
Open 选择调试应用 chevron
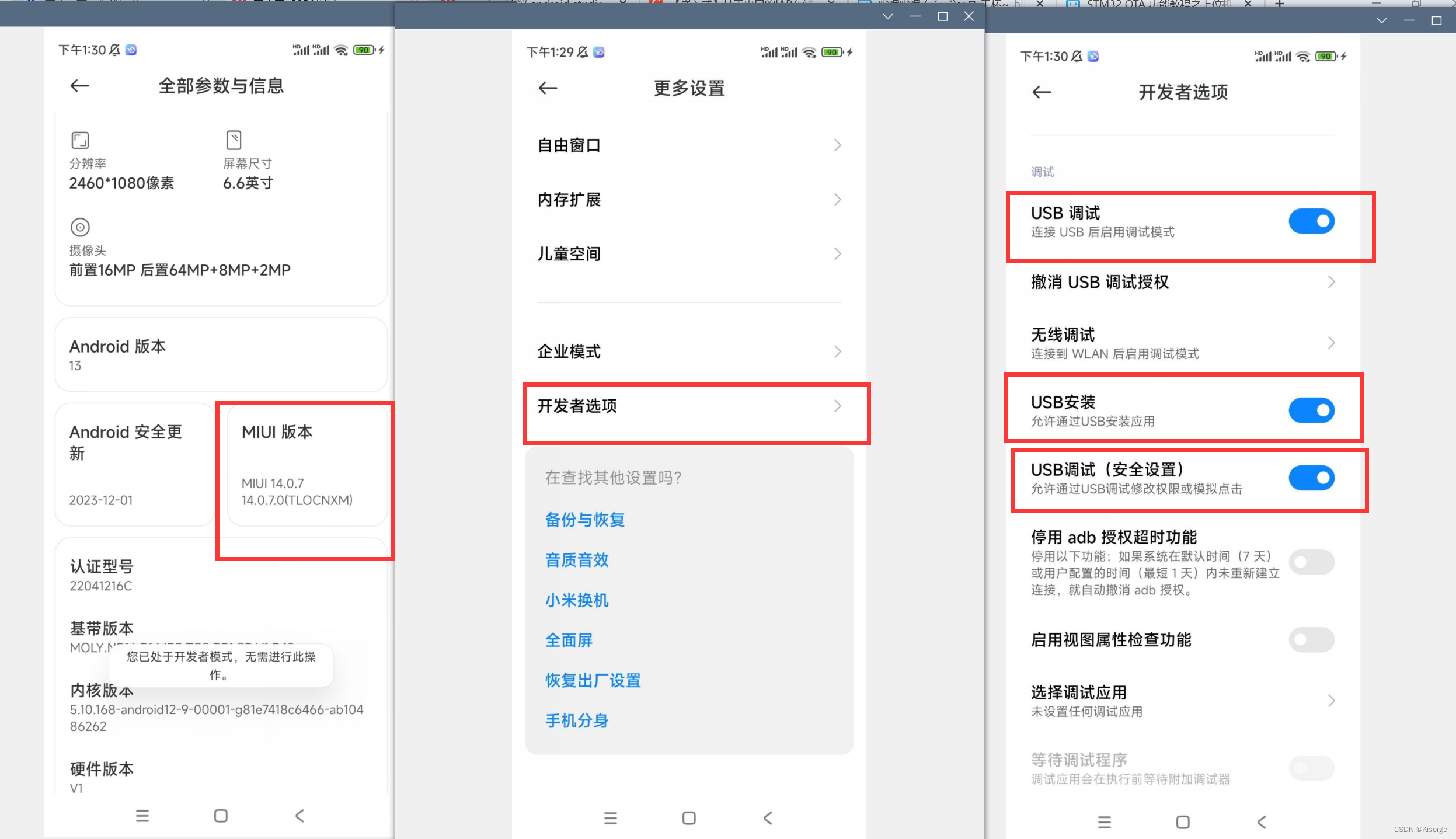[x=1332, y=701]
